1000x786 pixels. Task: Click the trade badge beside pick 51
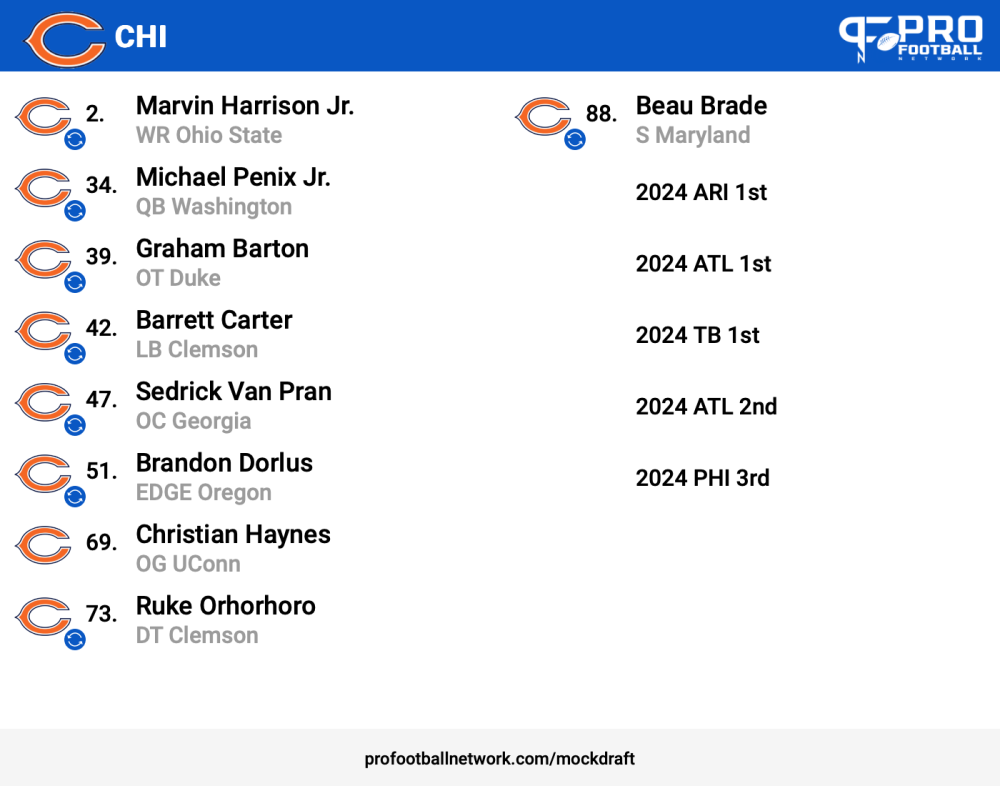point(75,496)
